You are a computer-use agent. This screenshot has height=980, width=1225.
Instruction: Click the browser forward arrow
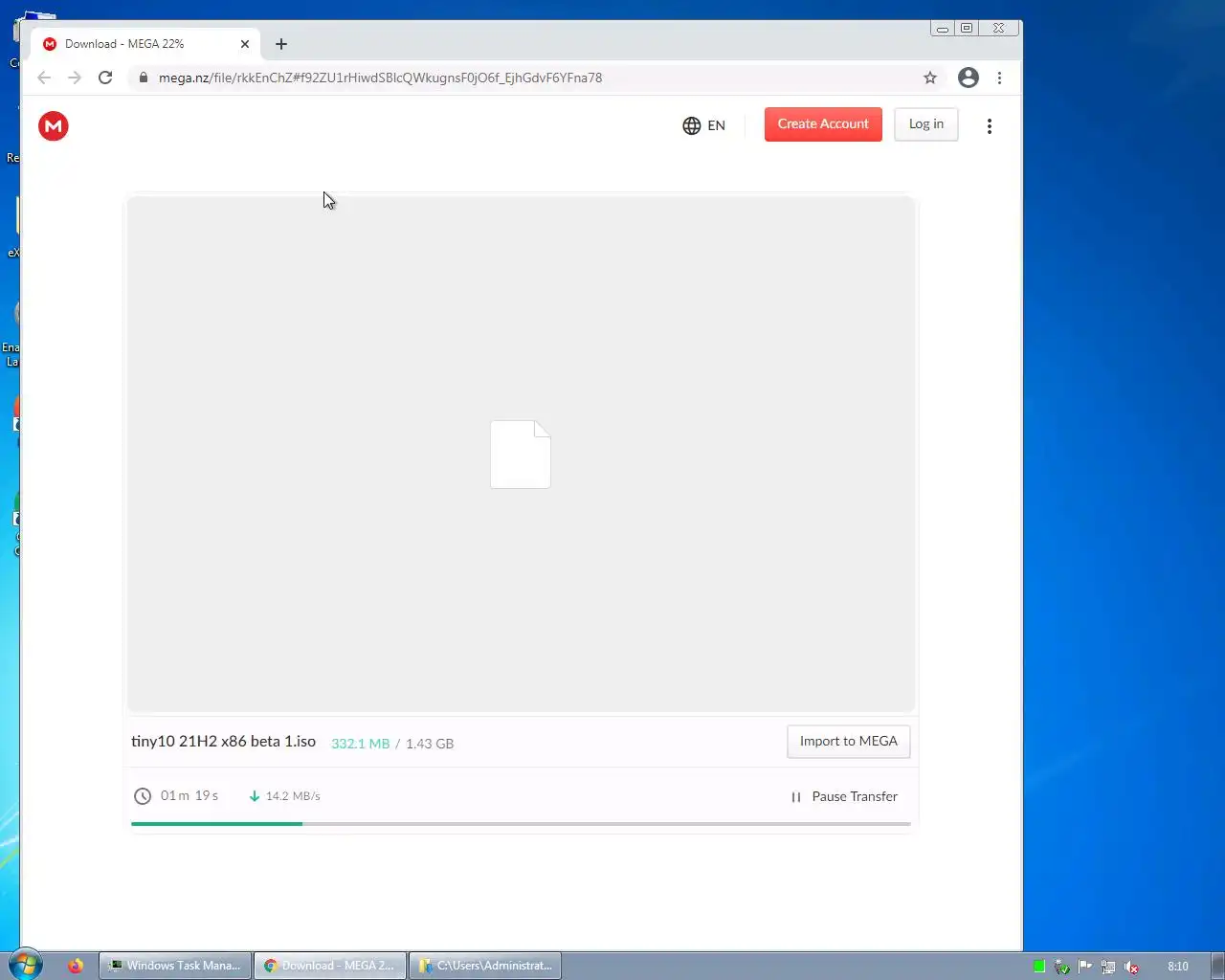pyautogui.click(x=75, y=78)
